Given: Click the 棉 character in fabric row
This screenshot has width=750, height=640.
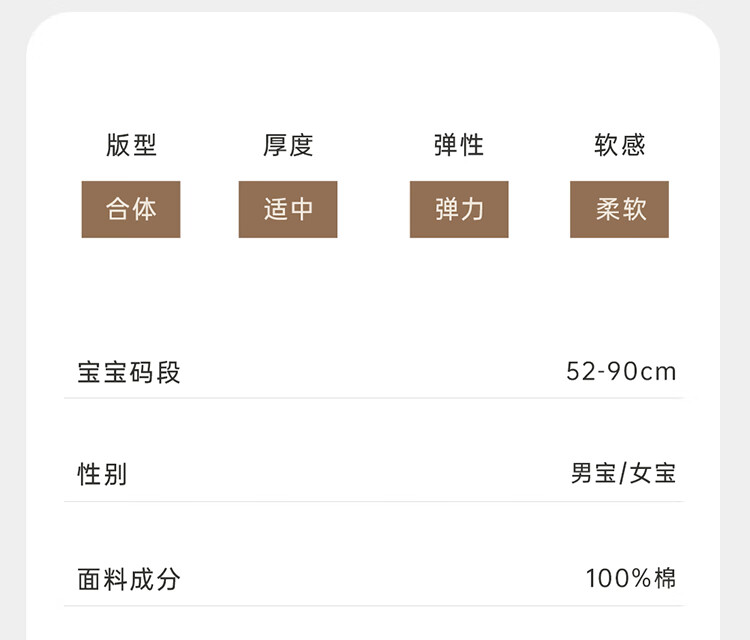Looking at the screenshot, I should (666, 578).
